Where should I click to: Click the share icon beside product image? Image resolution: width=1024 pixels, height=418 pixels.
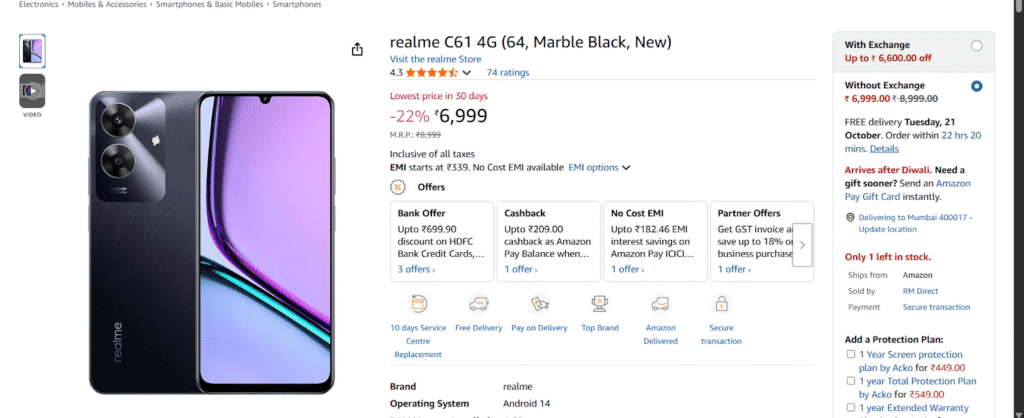[357, 50]
